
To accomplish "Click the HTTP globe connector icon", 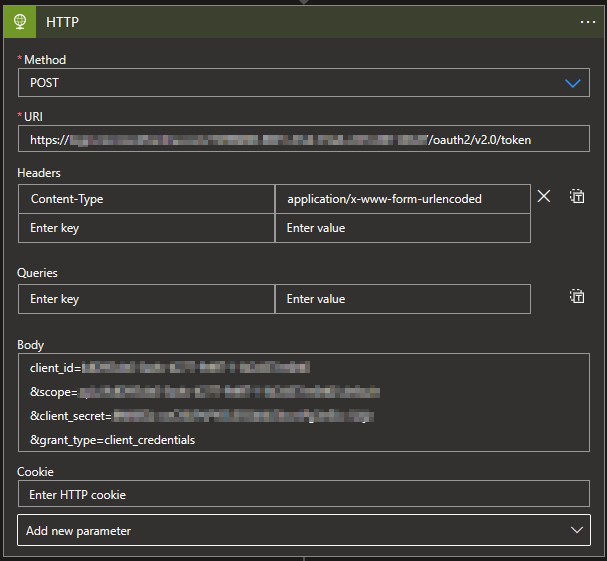I will [20, 22].
